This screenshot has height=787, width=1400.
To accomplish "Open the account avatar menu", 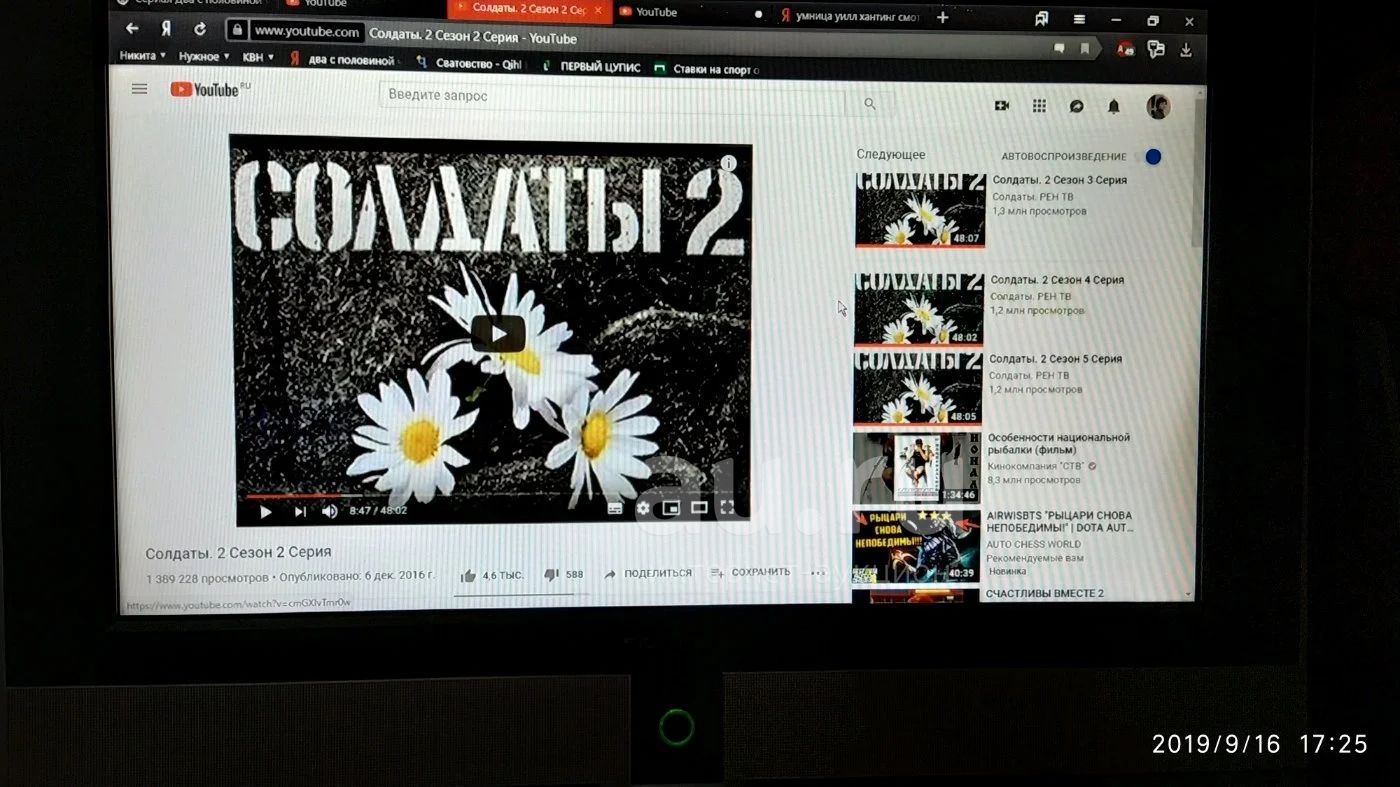I will click(x=1158, y=107).
